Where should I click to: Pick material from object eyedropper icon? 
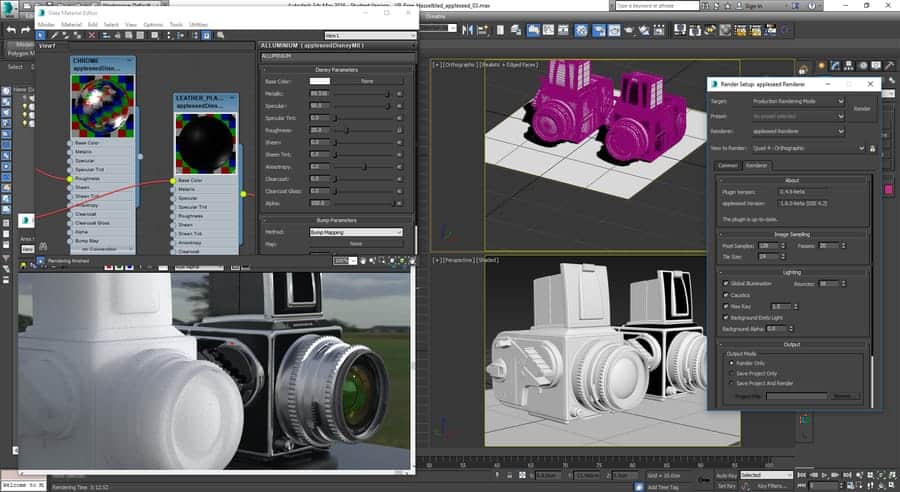point(55,36)
